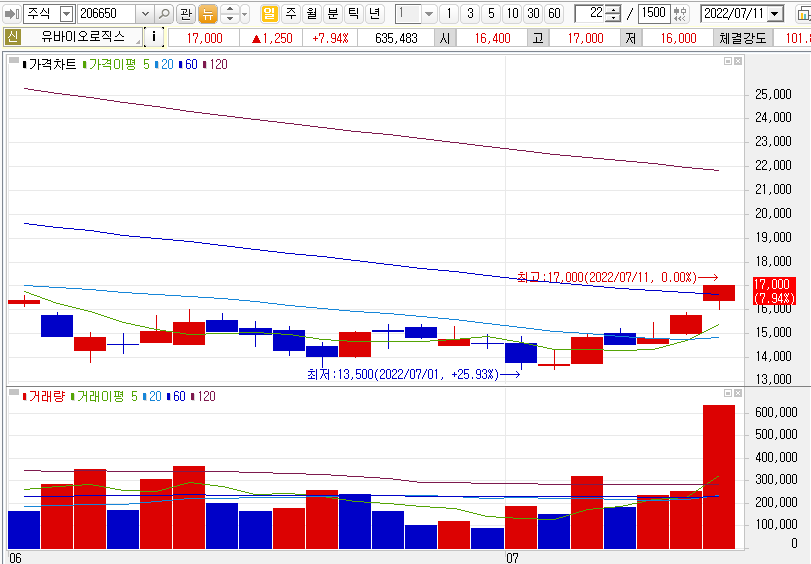Select the 틱 tick chart period
The width and height of the screenshot is (811, 564).
tap(353, 14)
